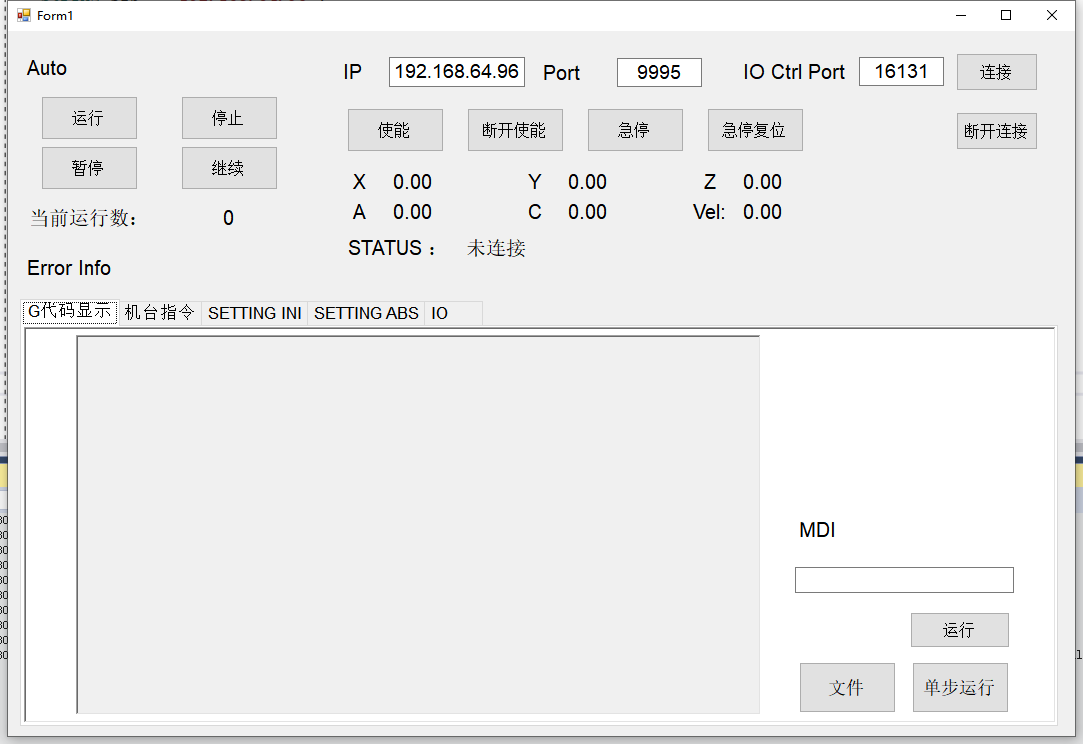Switch to the IO tab
Image resolution: width=1083 pixels, height=744 pixels.
pos(440,313)
